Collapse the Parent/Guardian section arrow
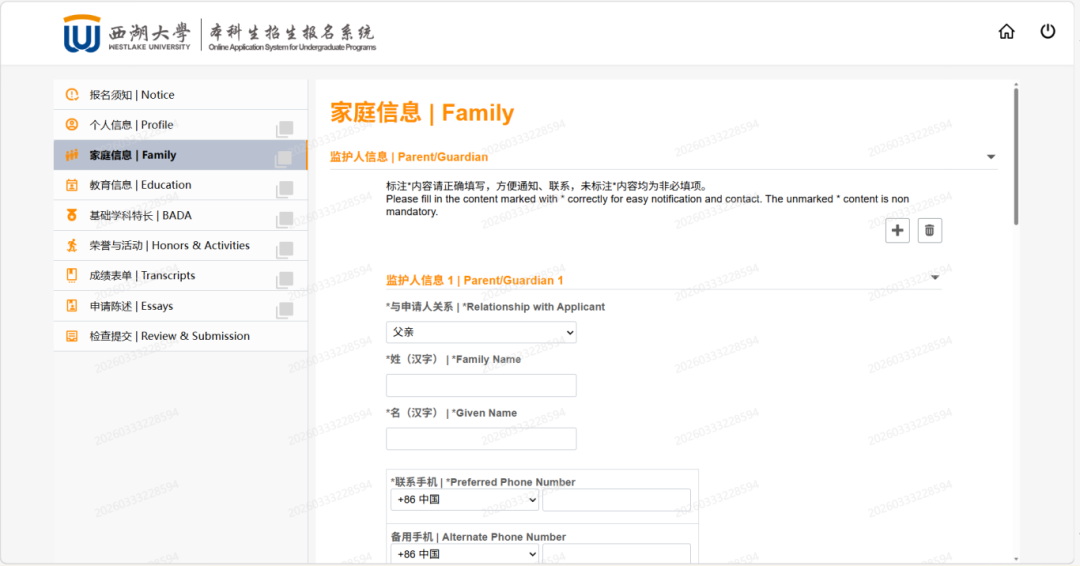Image resolution: width=1080 pixels, height=566 pixels. coord(990,157)
